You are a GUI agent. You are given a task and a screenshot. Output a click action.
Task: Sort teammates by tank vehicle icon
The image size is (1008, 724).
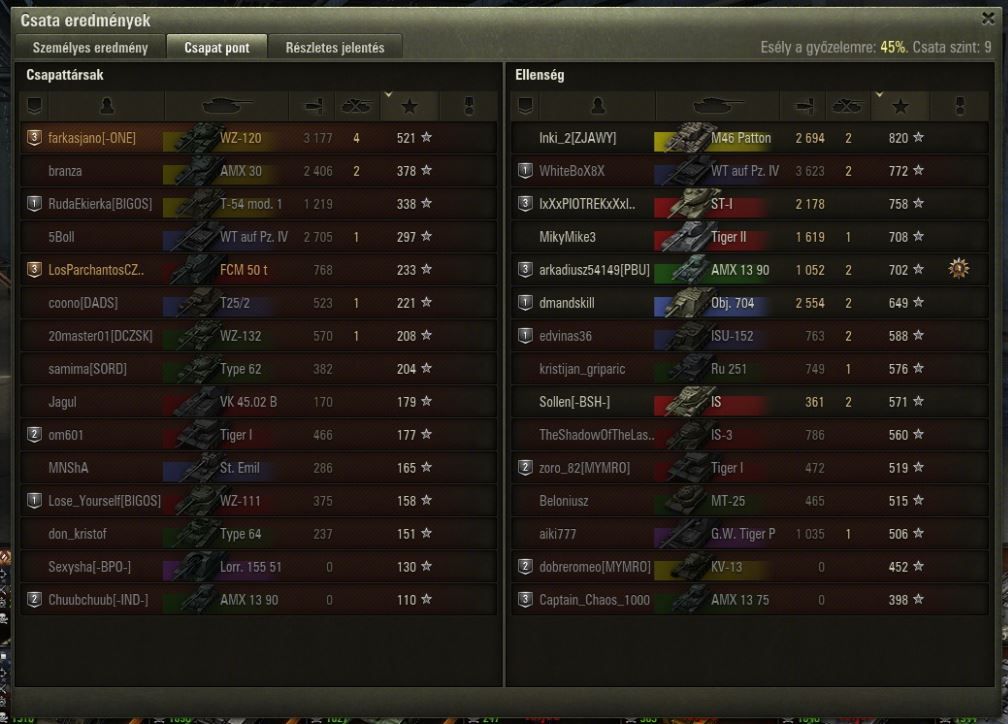point(227,105)
